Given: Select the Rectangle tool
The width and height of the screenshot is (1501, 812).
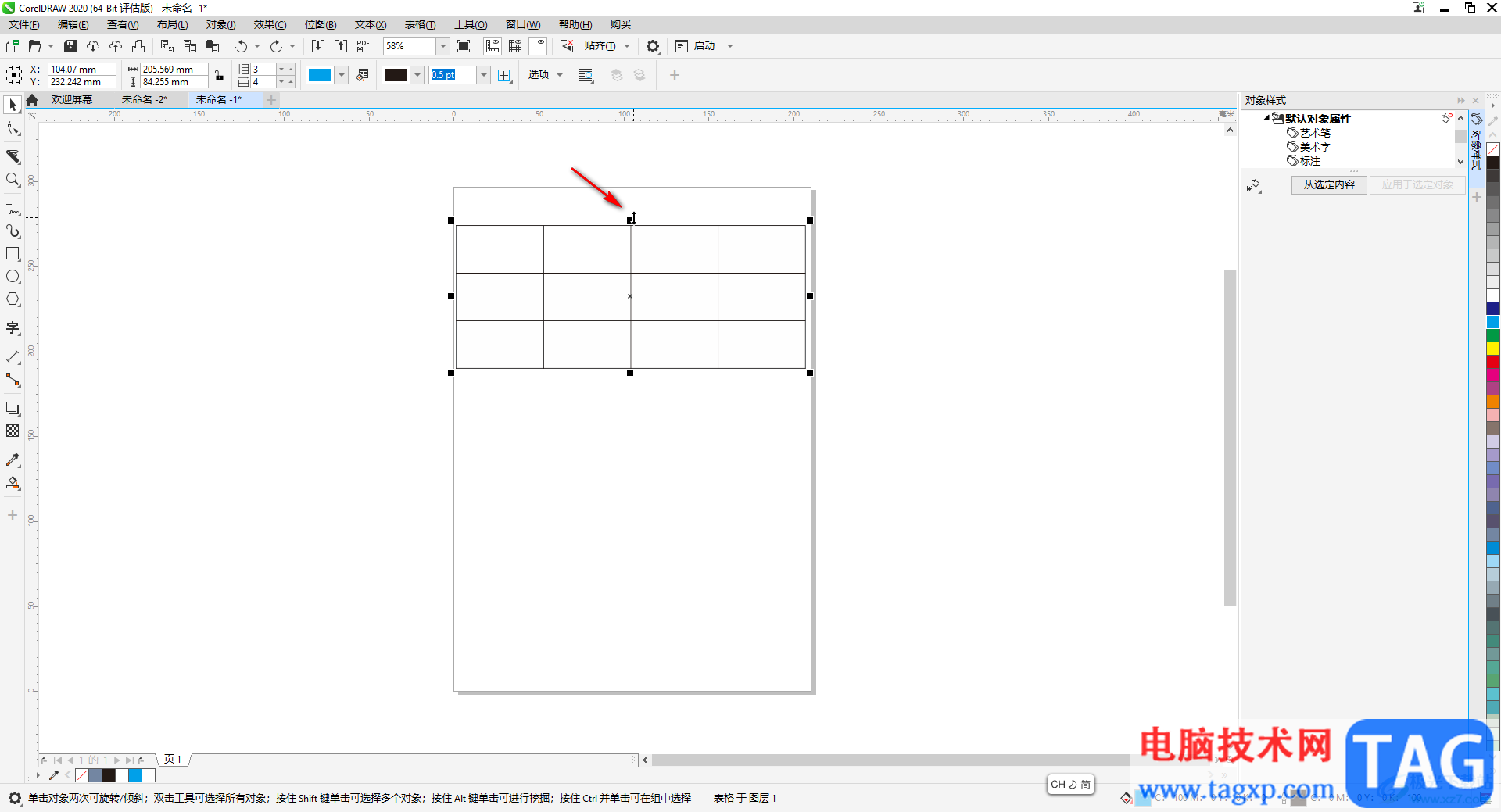Looking at the screenshot, I should (x=13, y=254).
